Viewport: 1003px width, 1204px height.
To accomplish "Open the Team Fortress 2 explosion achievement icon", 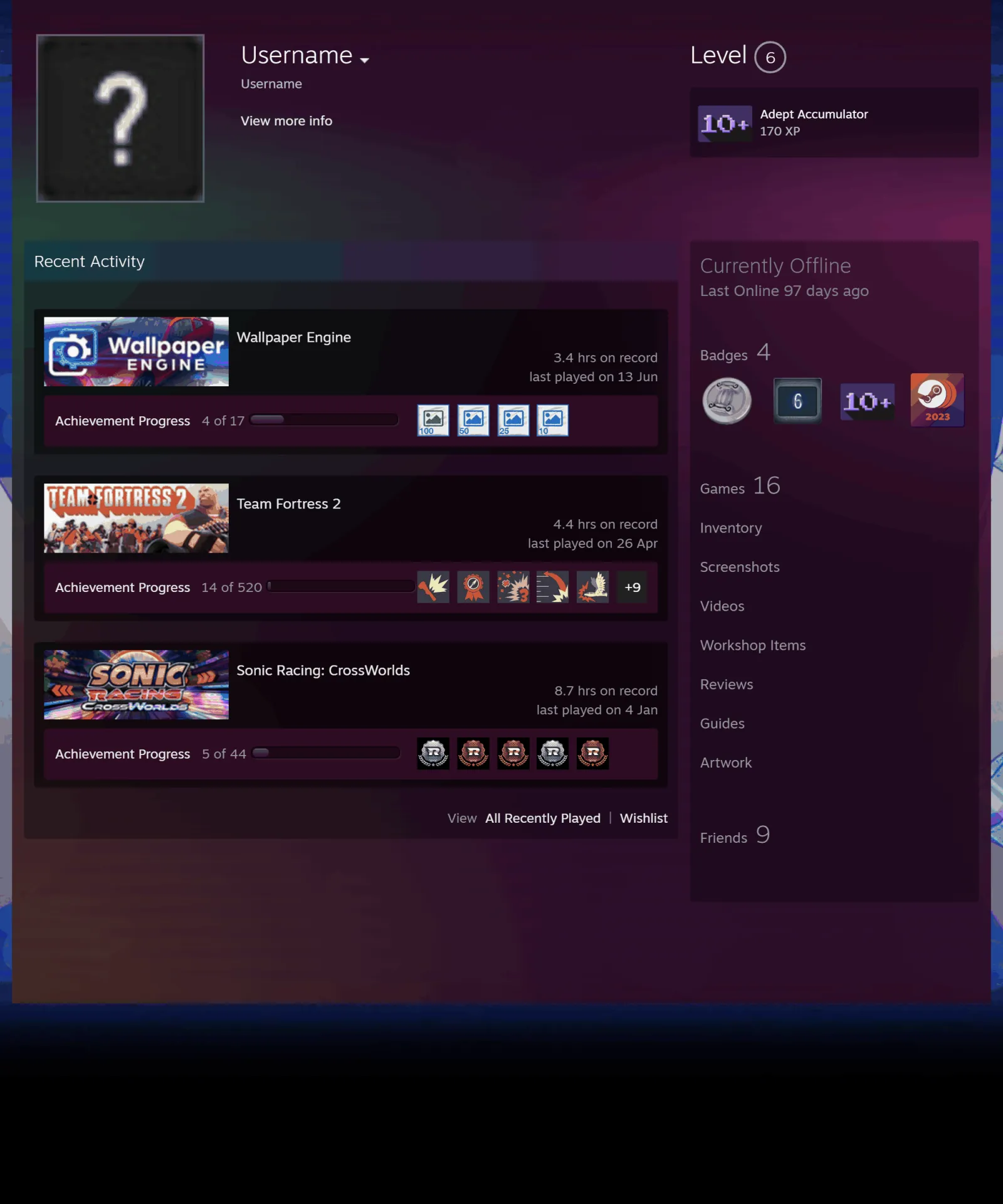I will 513,587.
